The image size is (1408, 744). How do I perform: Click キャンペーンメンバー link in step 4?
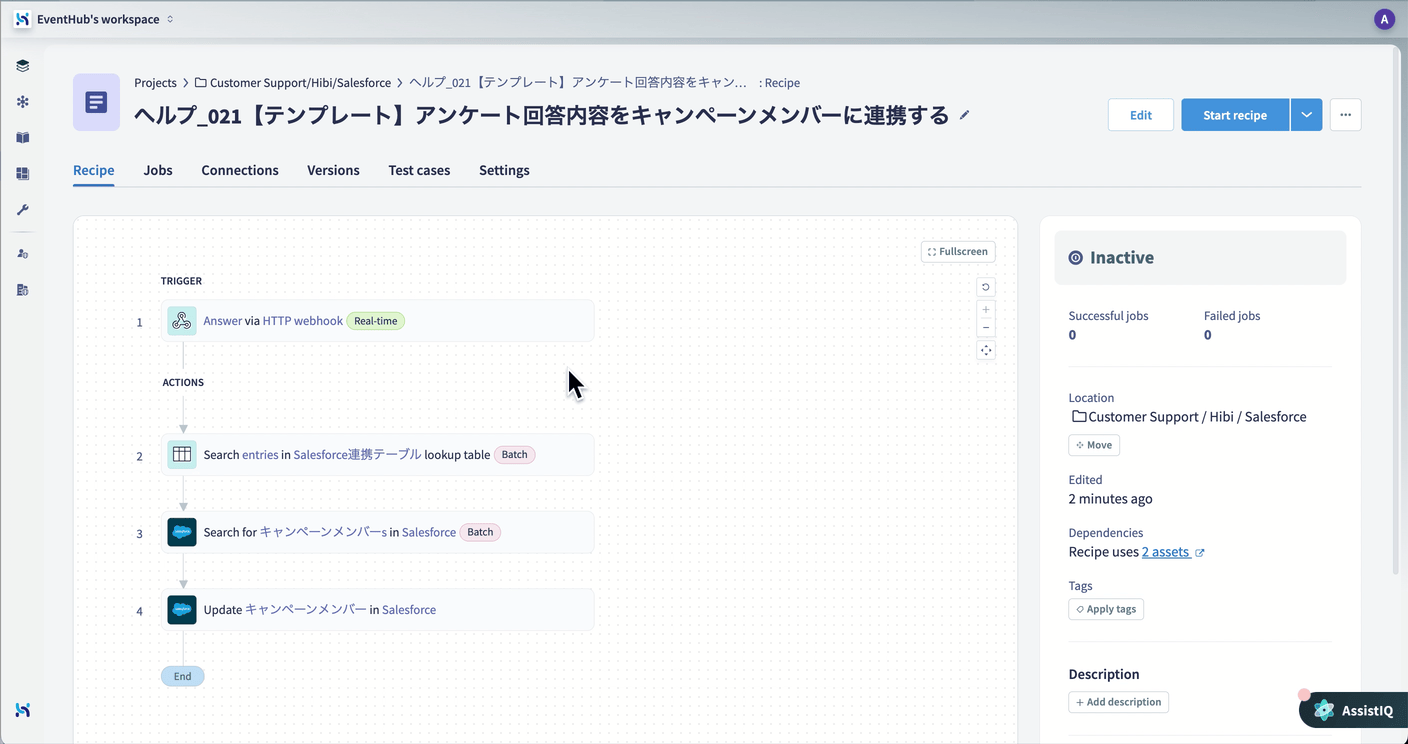[x=306, y=609]
